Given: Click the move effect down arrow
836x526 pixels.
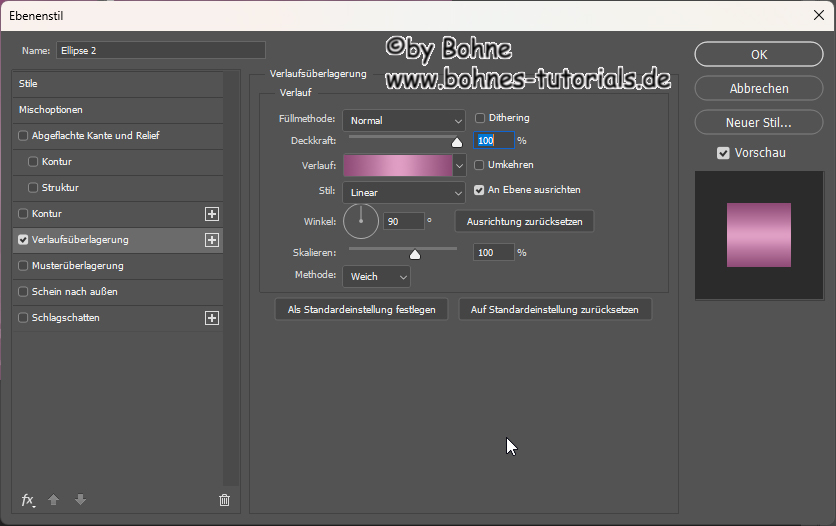Looking at the screenshot, I should coord(80,500).
